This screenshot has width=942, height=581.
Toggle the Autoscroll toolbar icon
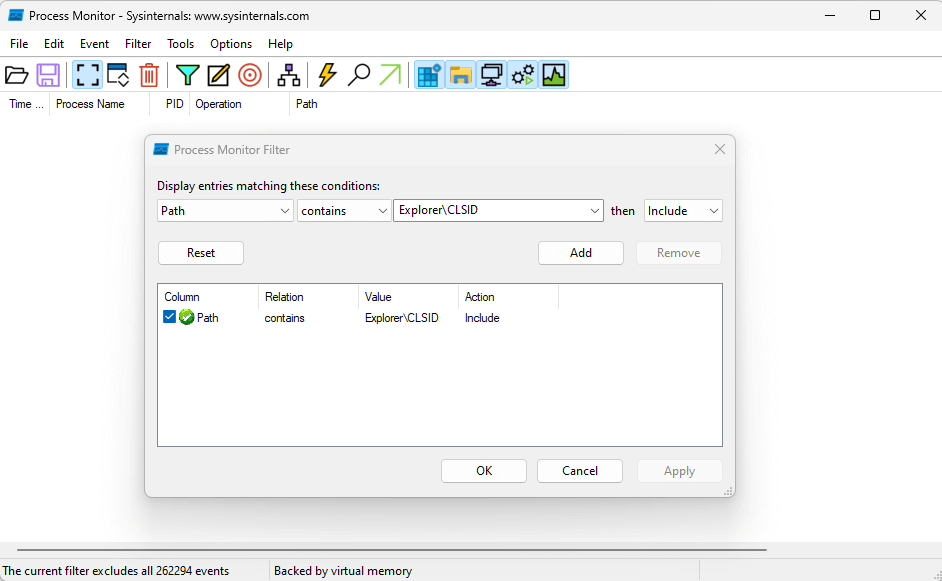point(118,75)
